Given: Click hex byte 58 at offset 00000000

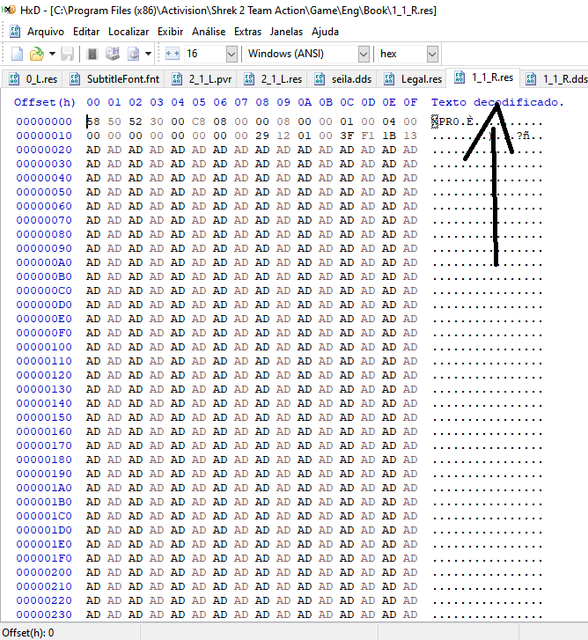Looking at the screenshot, I should 93,122.
